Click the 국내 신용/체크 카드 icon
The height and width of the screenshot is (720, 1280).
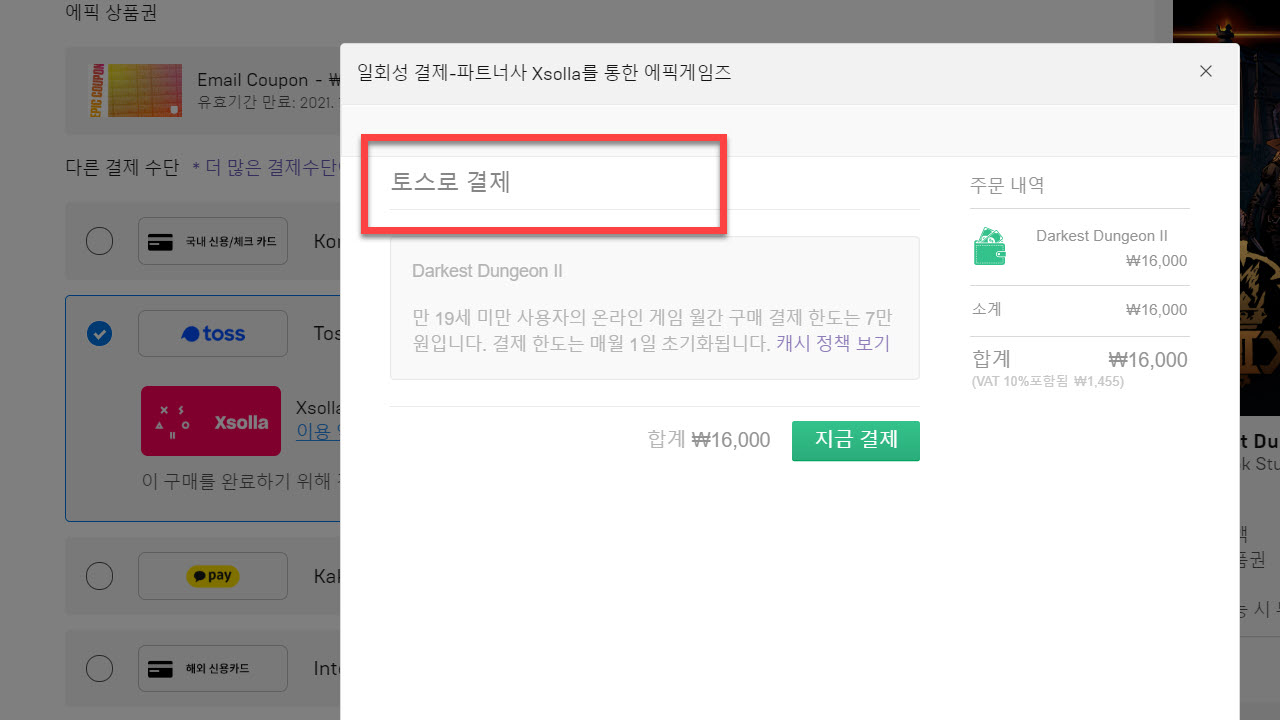(x=213, y=241)
